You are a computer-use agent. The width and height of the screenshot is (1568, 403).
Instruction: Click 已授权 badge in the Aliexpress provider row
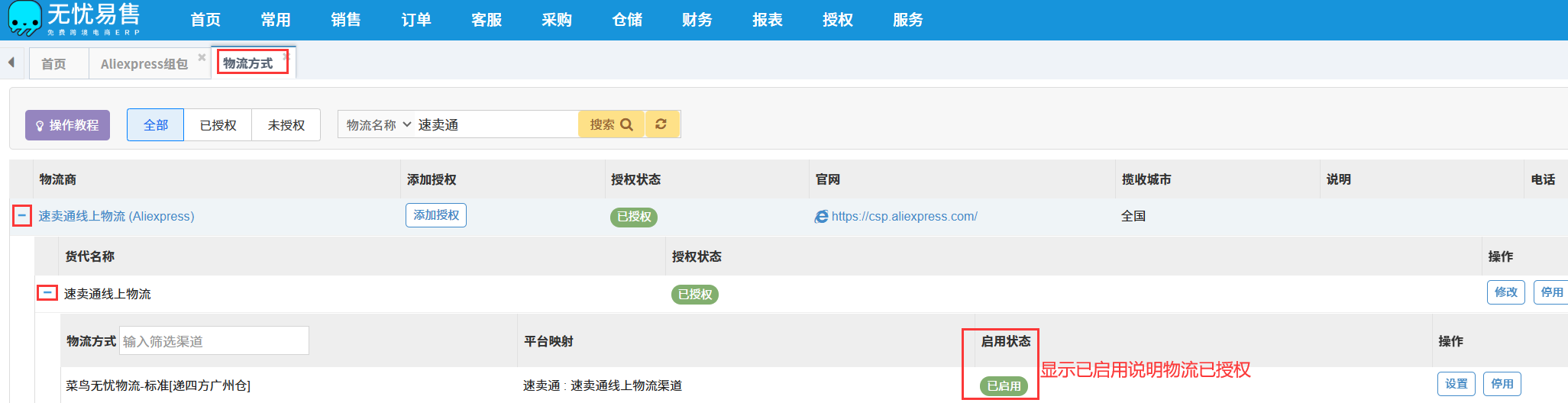[634, 217]
